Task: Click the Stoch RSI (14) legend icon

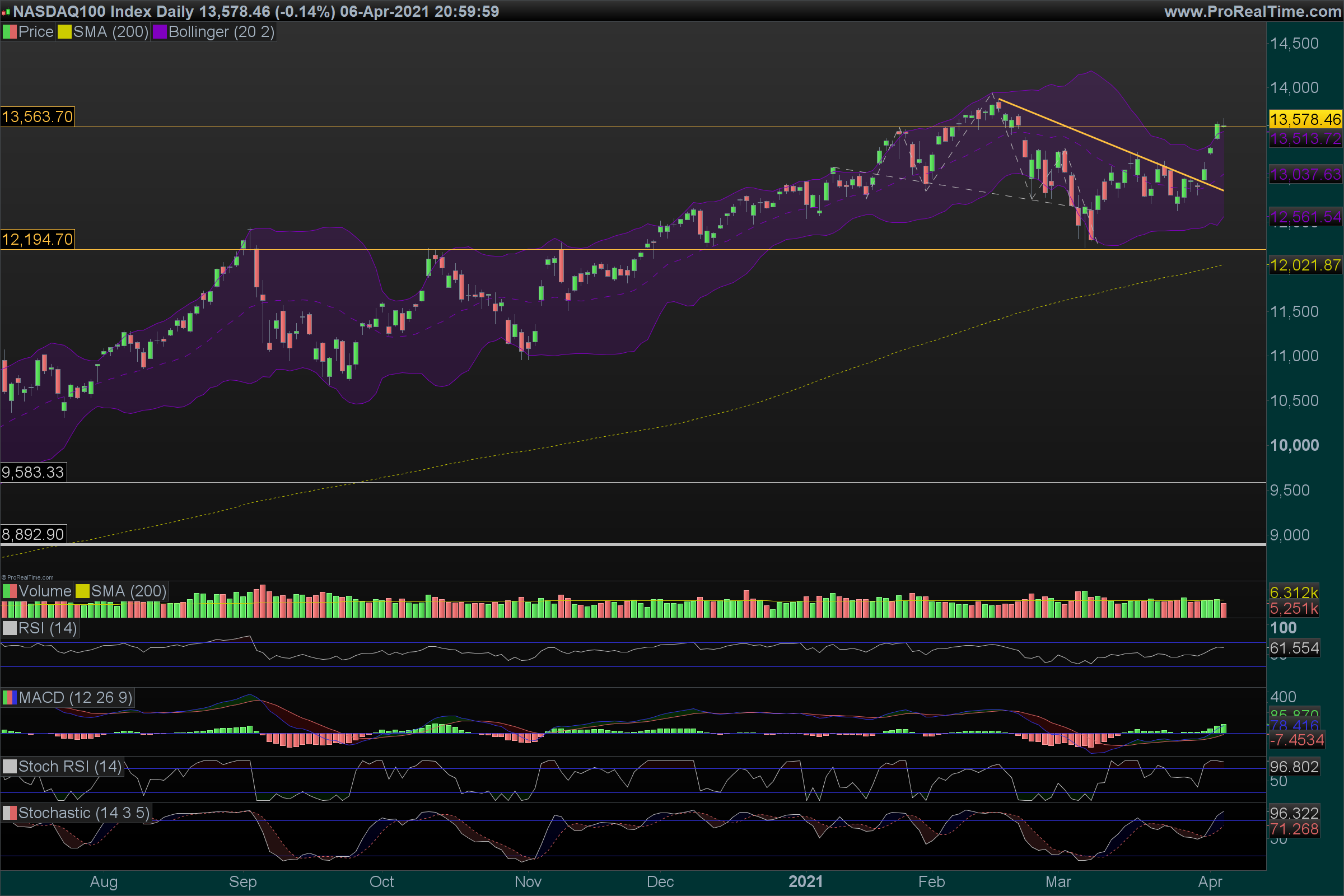Action: pos(10,766)
